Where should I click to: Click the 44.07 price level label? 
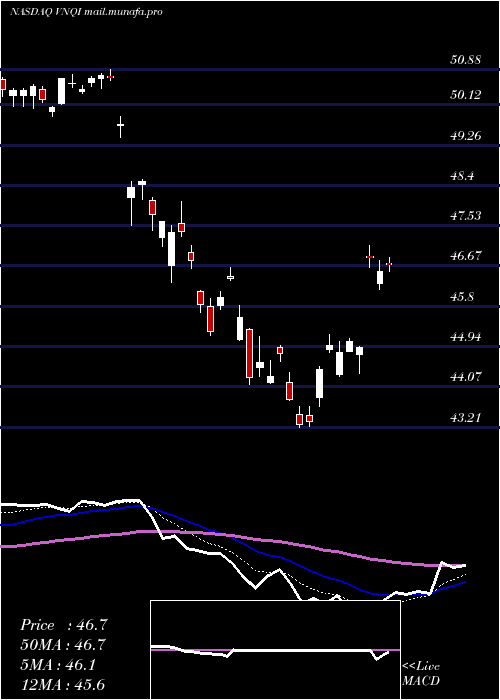(x=466, y=377)
